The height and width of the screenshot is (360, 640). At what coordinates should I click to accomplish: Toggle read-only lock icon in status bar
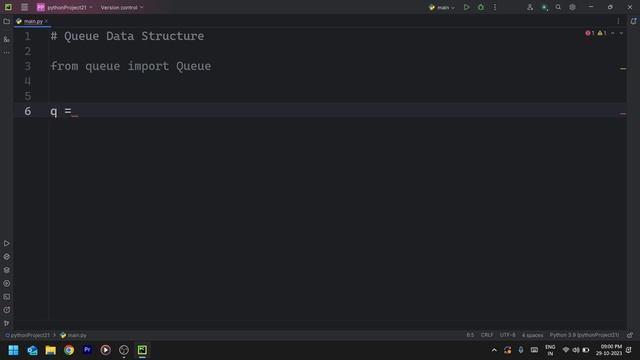point(630,335)
